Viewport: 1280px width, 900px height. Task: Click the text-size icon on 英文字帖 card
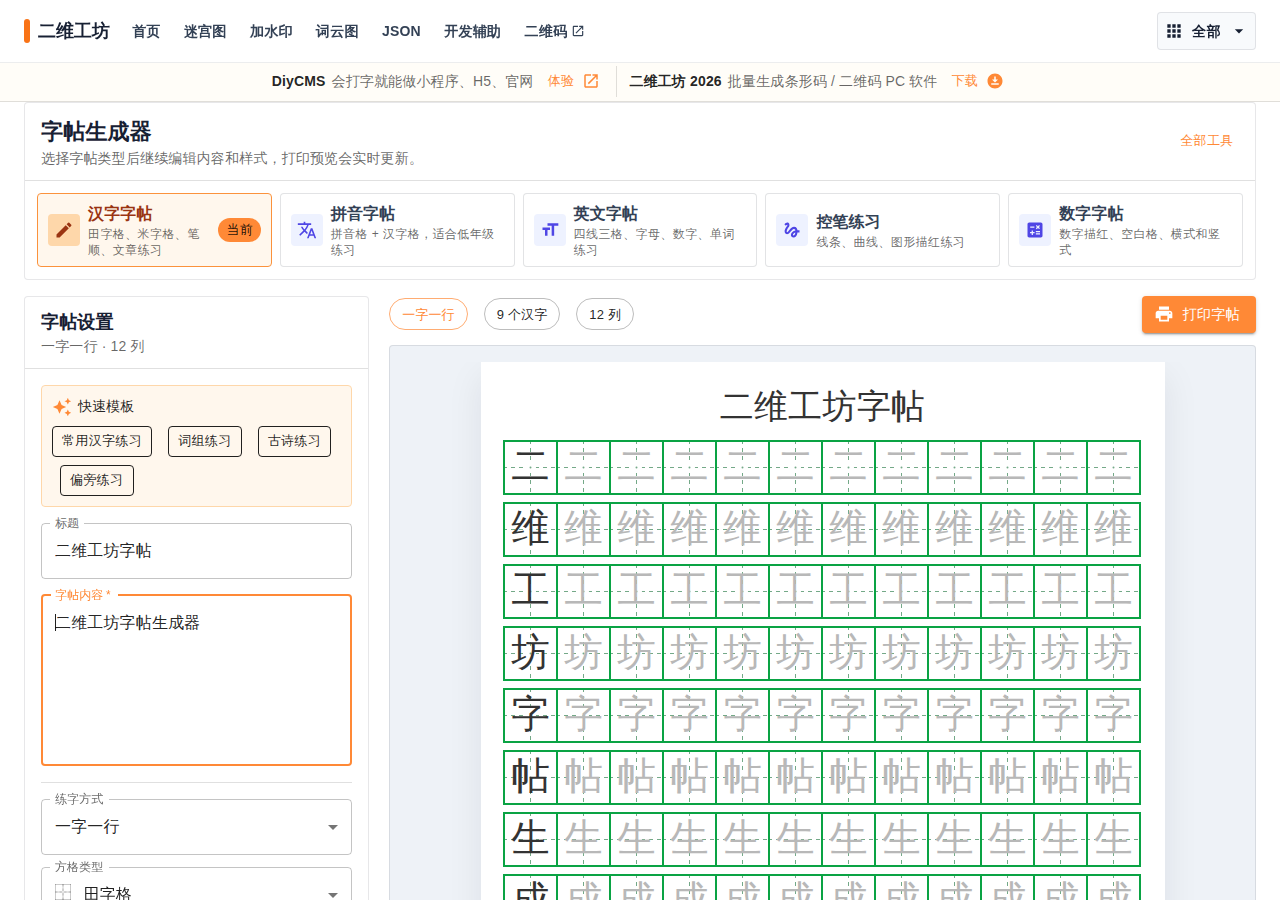coord(550,230)
